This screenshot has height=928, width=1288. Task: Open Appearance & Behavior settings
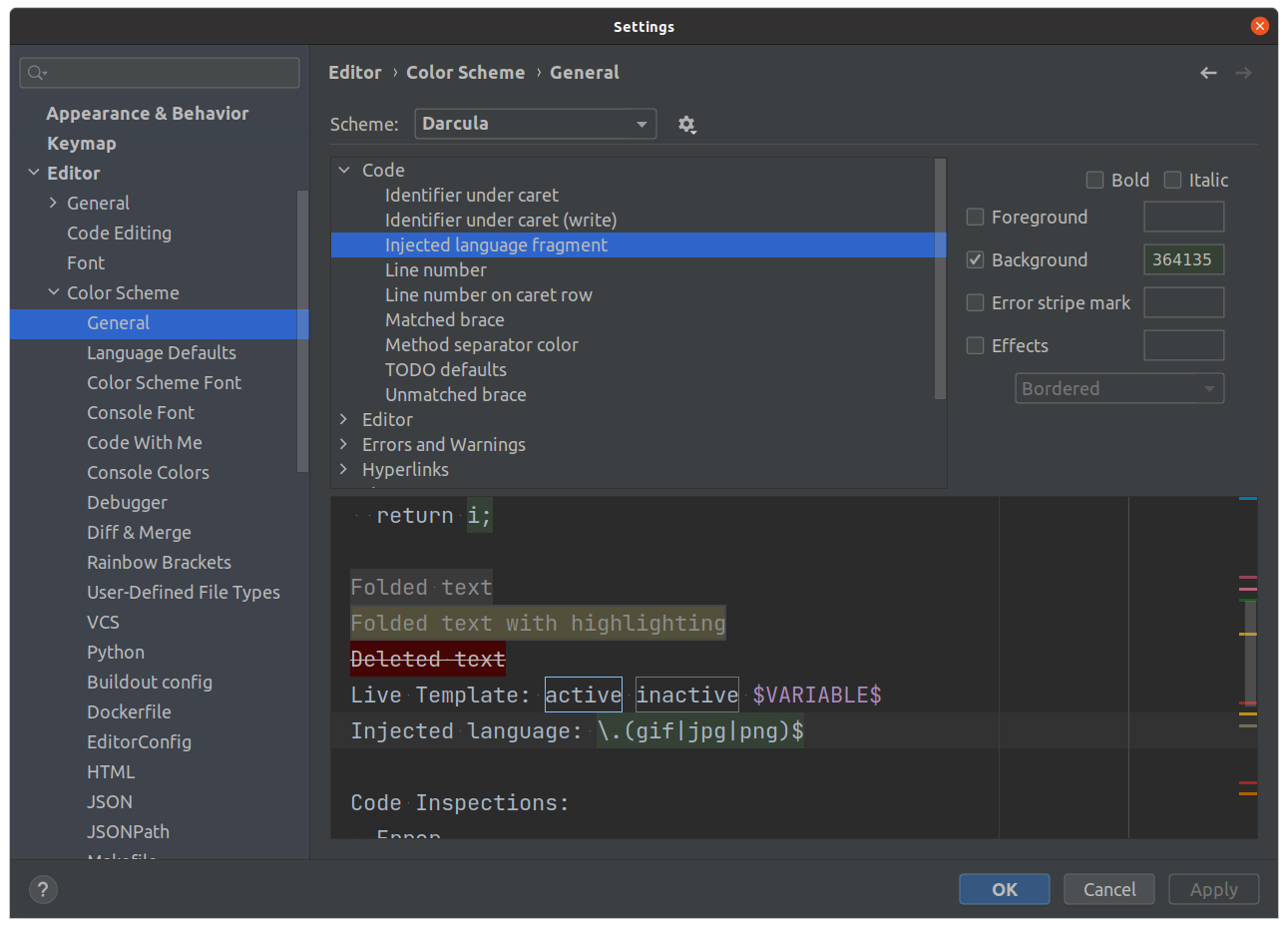pyautogui.click(x=148, y=113)
